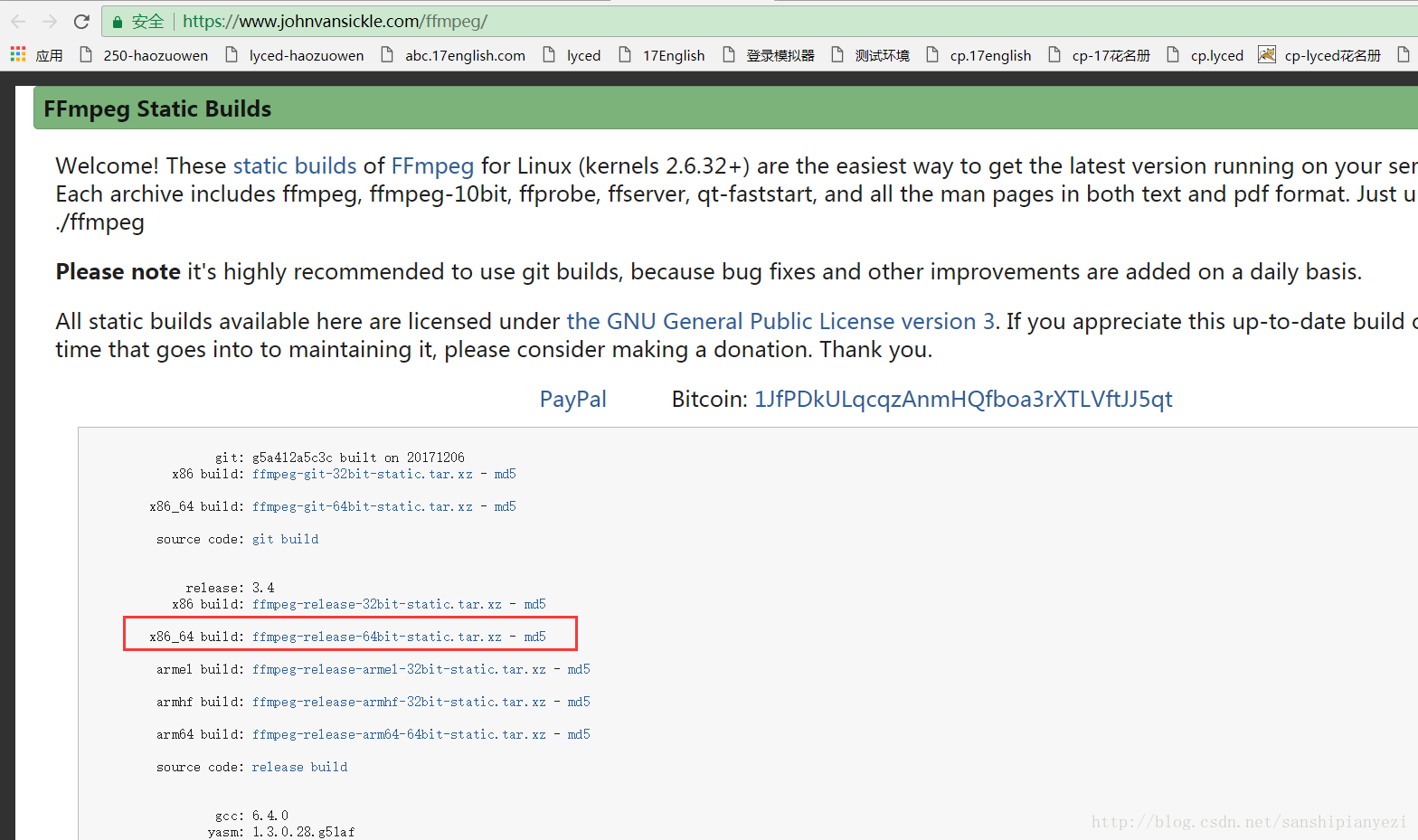This screenshot has height=840, width=1418.
Task: Follow the FFmpeg link in welcome text
Action: click(432, 166)
